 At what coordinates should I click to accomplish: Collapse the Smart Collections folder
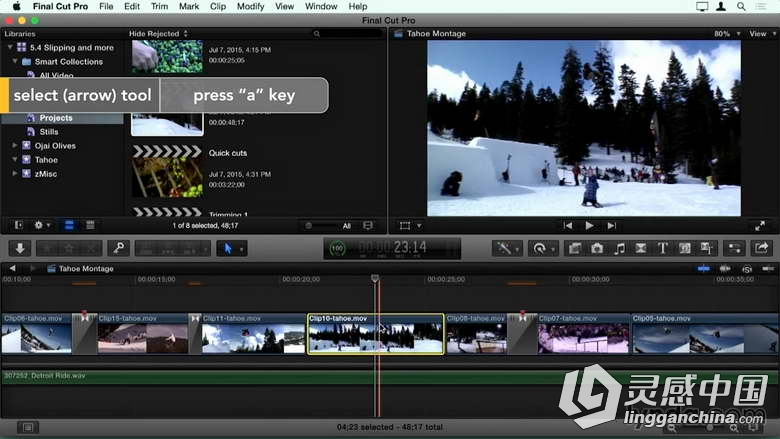pos(15,61)
